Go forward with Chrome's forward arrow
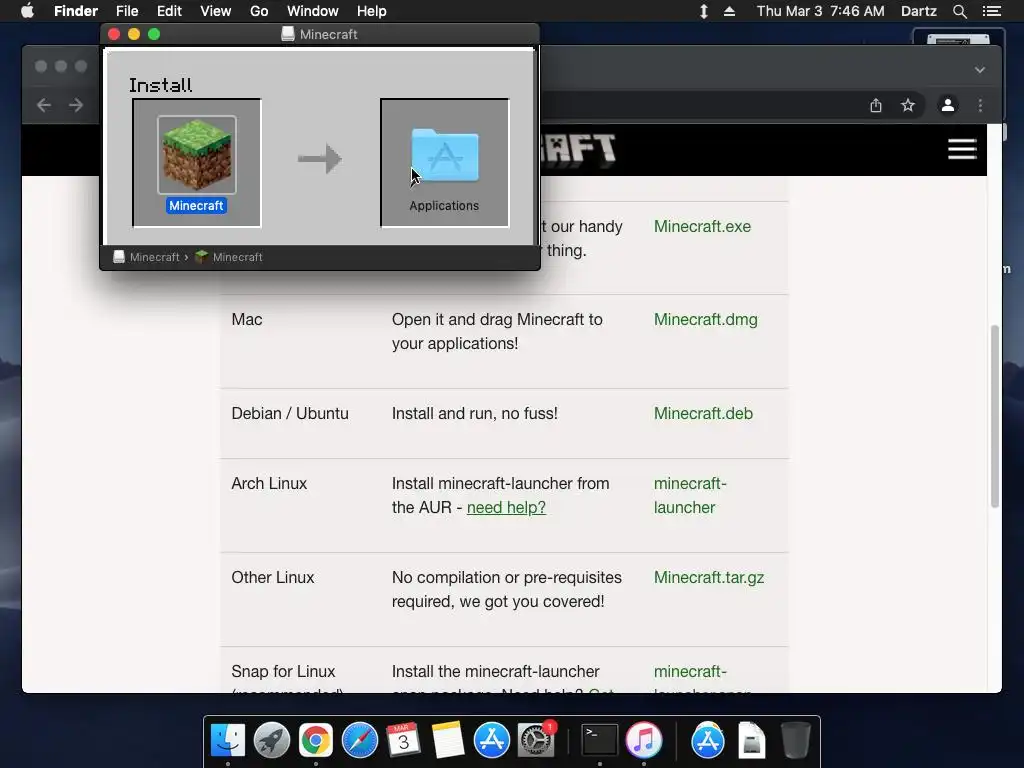Image resolution: width=1024 pixels, height=768 pixels. click(x=76, y=105)
